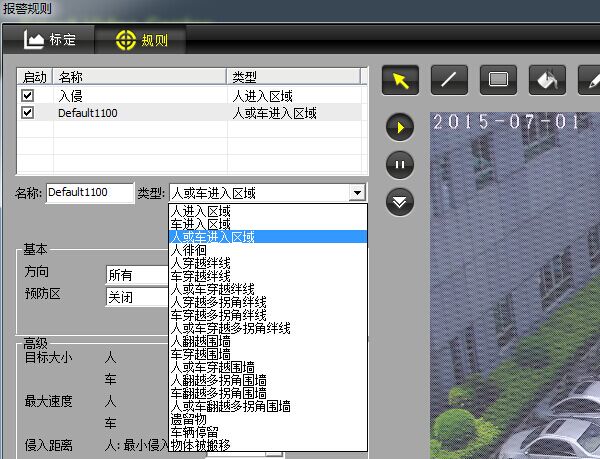Screen dimensions: 600x459
Task: Select the Default1100 row in rule list
Action: (x=189, y=113)
